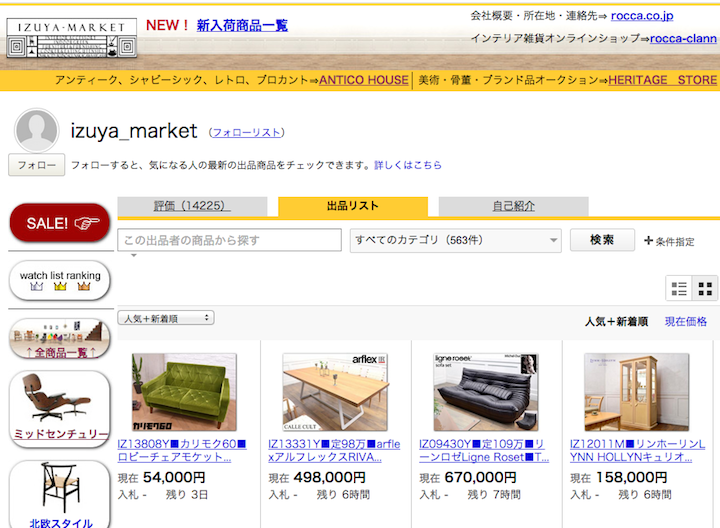Screen dimensions: 720x528
Task: Open the ミッドセンチュリー chair category
Action: [59, 410]
